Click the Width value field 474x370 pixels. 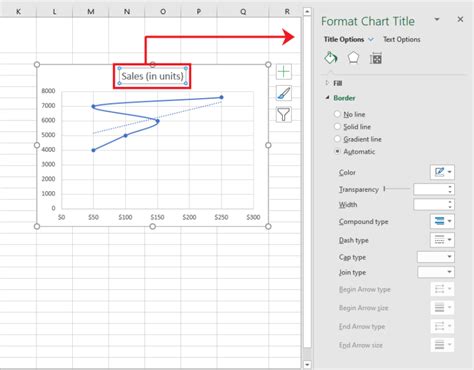tap(430, 204)
